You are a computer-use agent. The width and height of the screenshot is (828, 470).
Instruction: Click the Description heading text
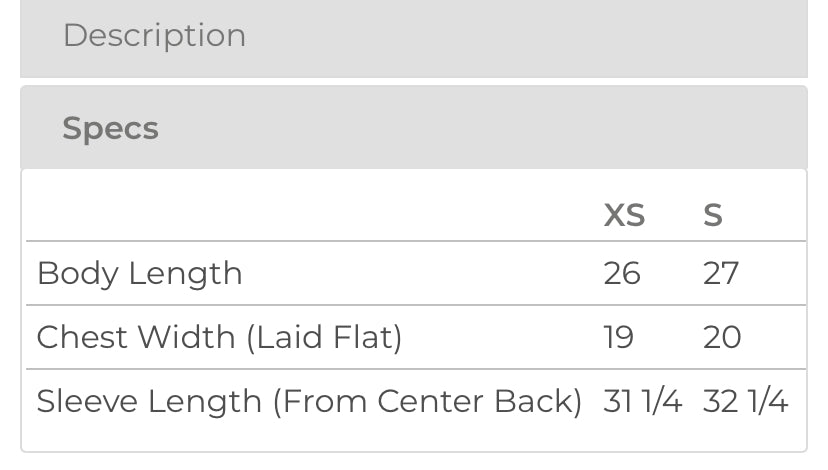pyautogui.click(x=154, y=36)
